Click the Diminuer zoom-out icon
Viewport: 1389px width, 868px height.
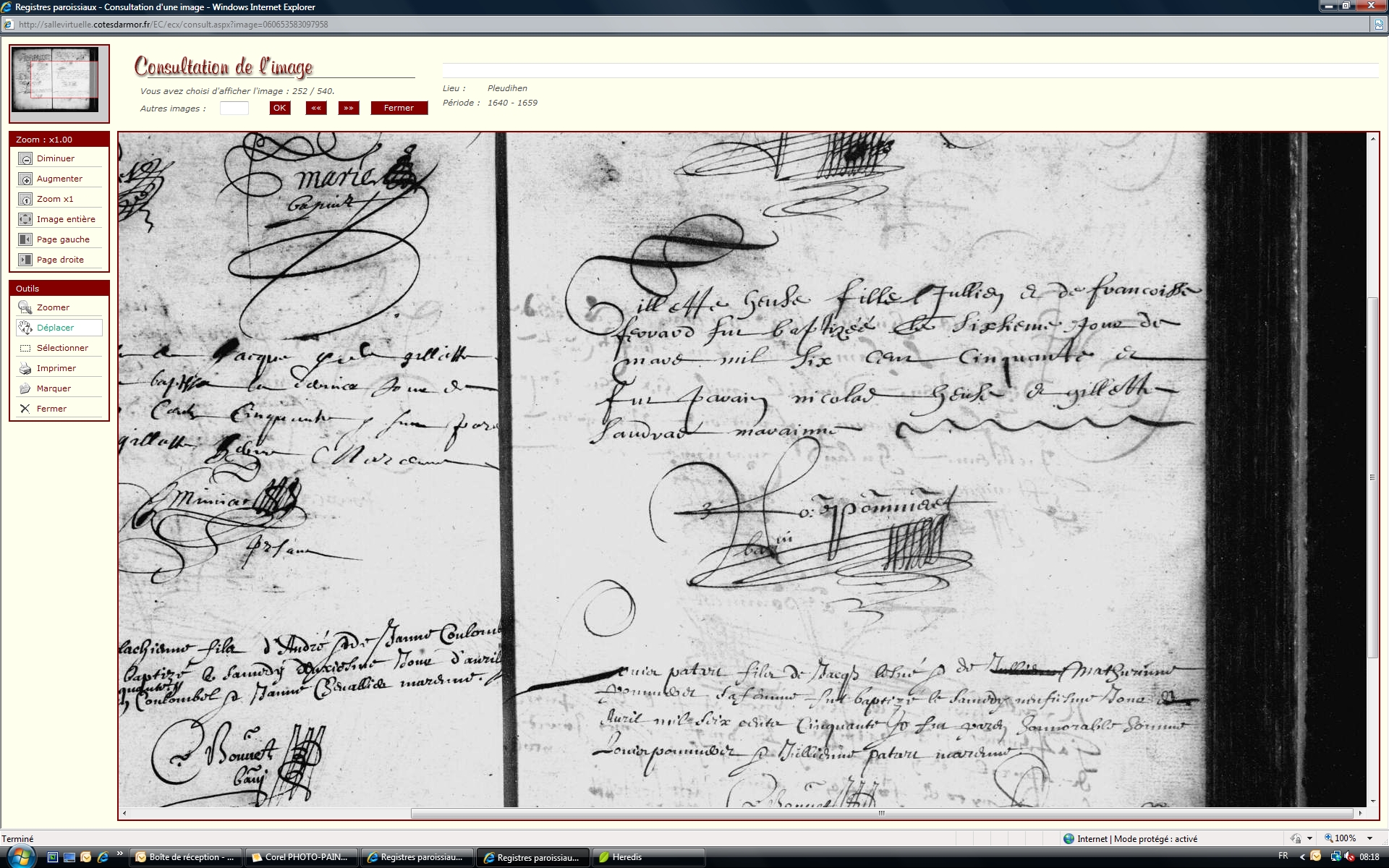[x=25, y=158]
